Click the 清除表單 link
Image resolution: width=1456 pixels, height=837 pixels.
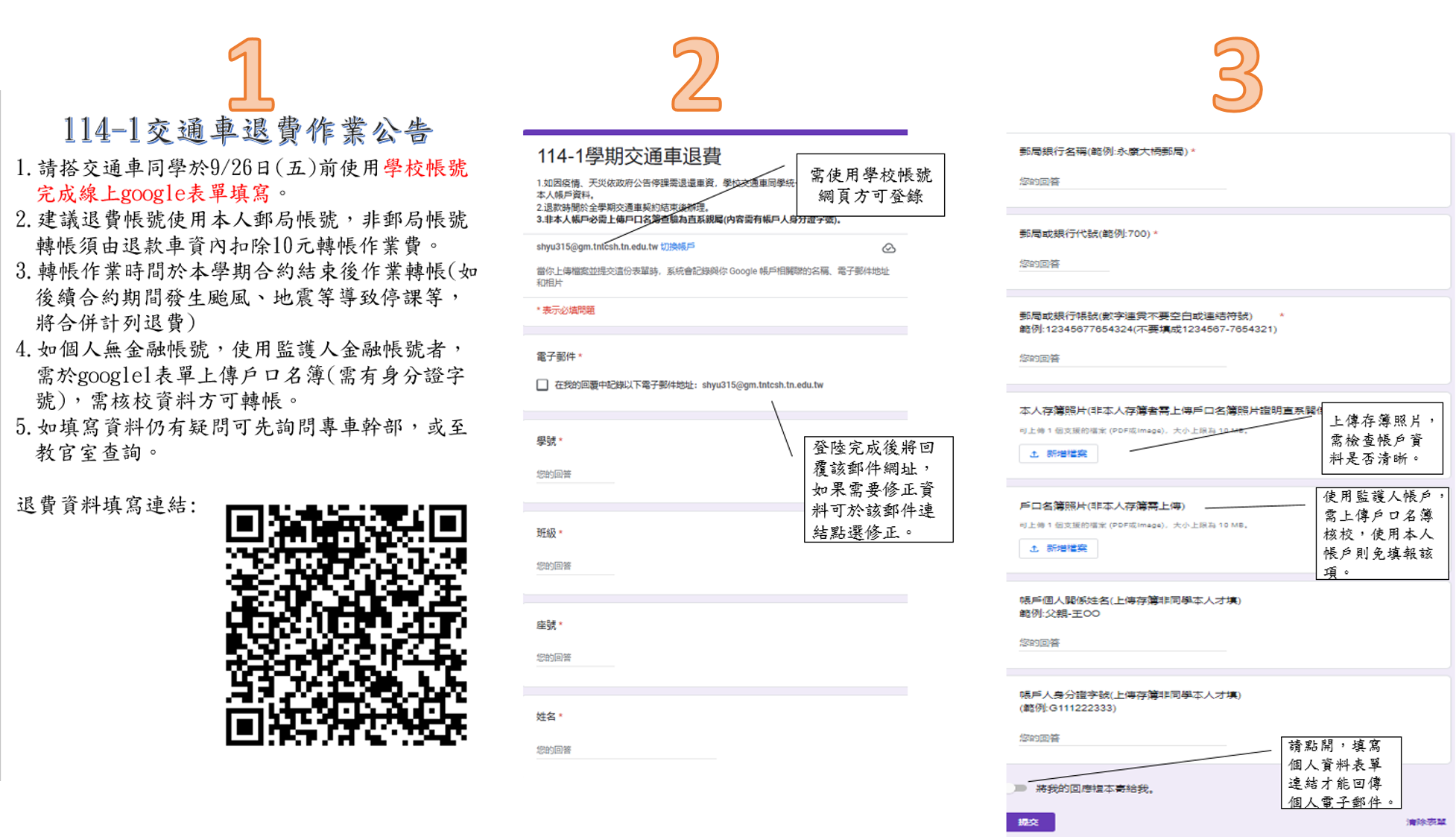click(1425, 822)
